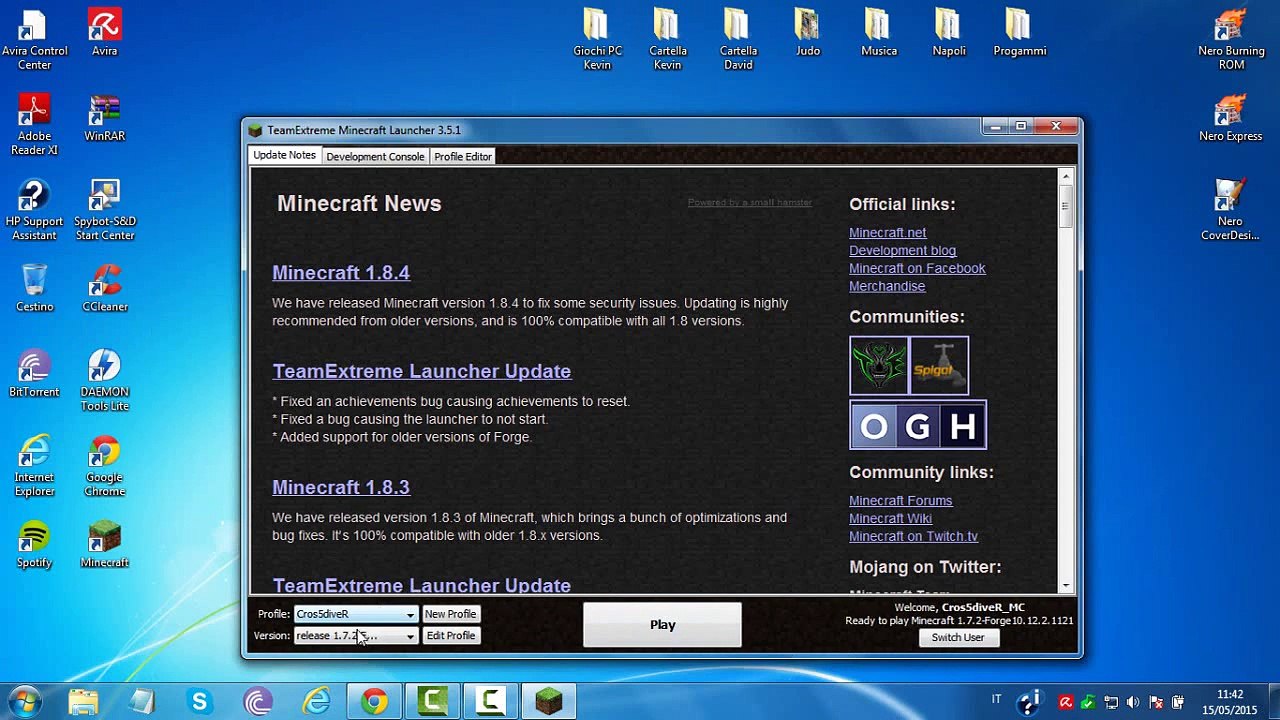Open the Minecraft 1.8.4 news headline
This screenshot has height=720, width=1280.
(x=341, y=273)
